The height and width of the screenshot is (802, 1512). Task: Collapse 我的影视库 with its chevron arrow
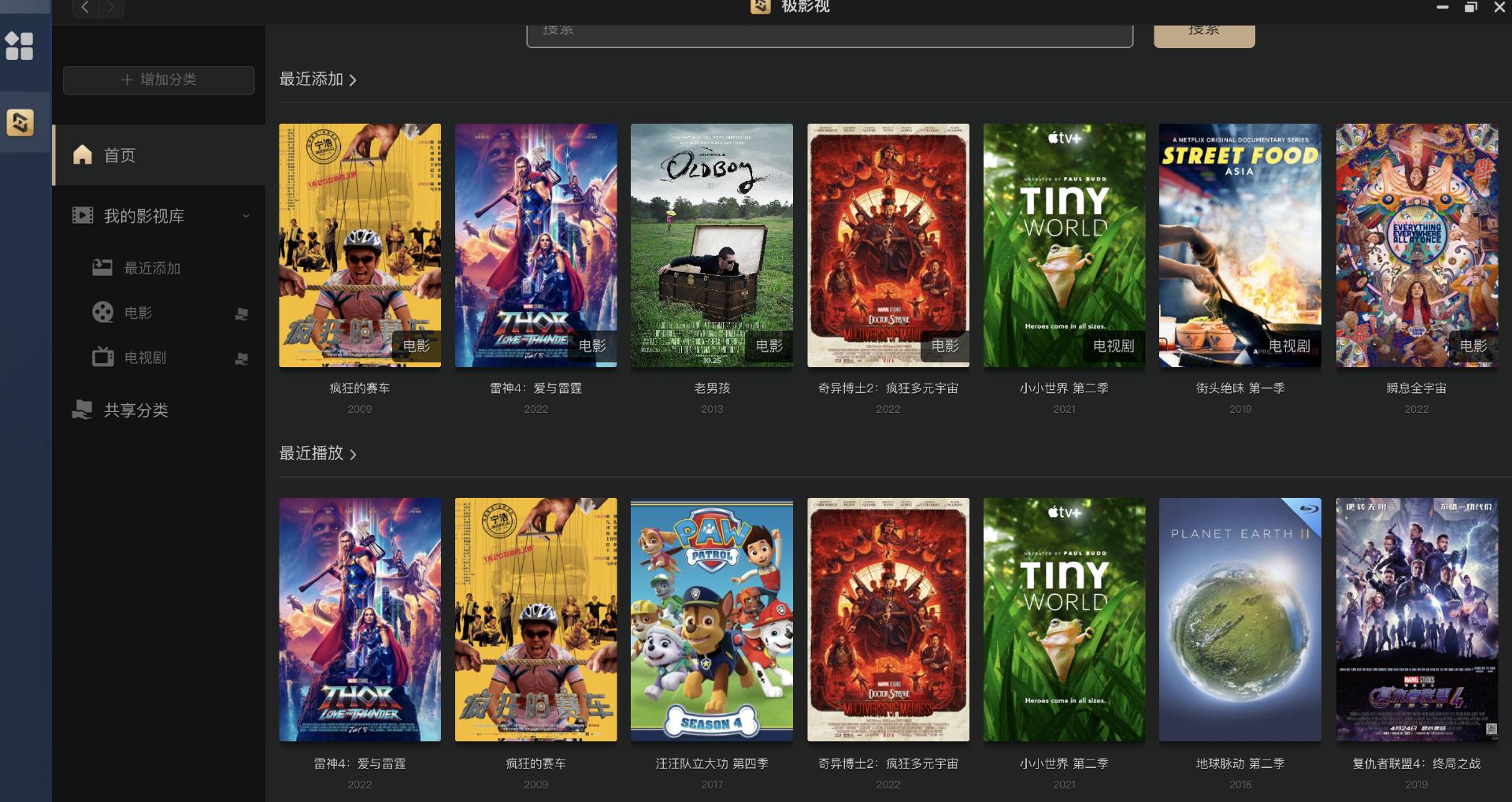click(x=246, y=216)
